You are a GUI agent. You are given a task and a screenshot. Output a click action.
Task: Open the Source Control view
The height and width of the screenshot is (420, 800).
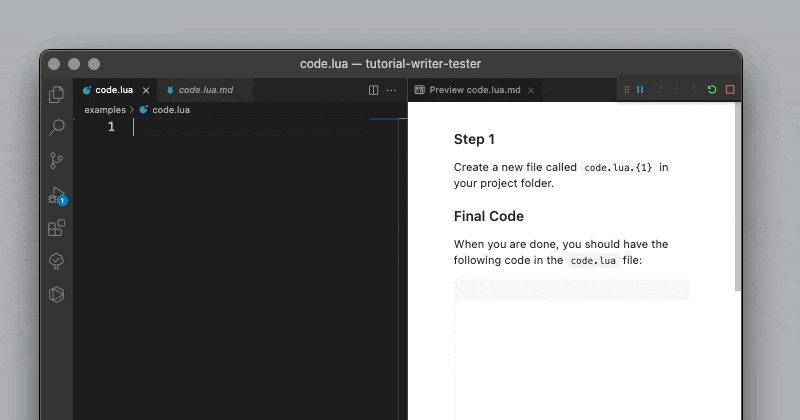[57, 160]
